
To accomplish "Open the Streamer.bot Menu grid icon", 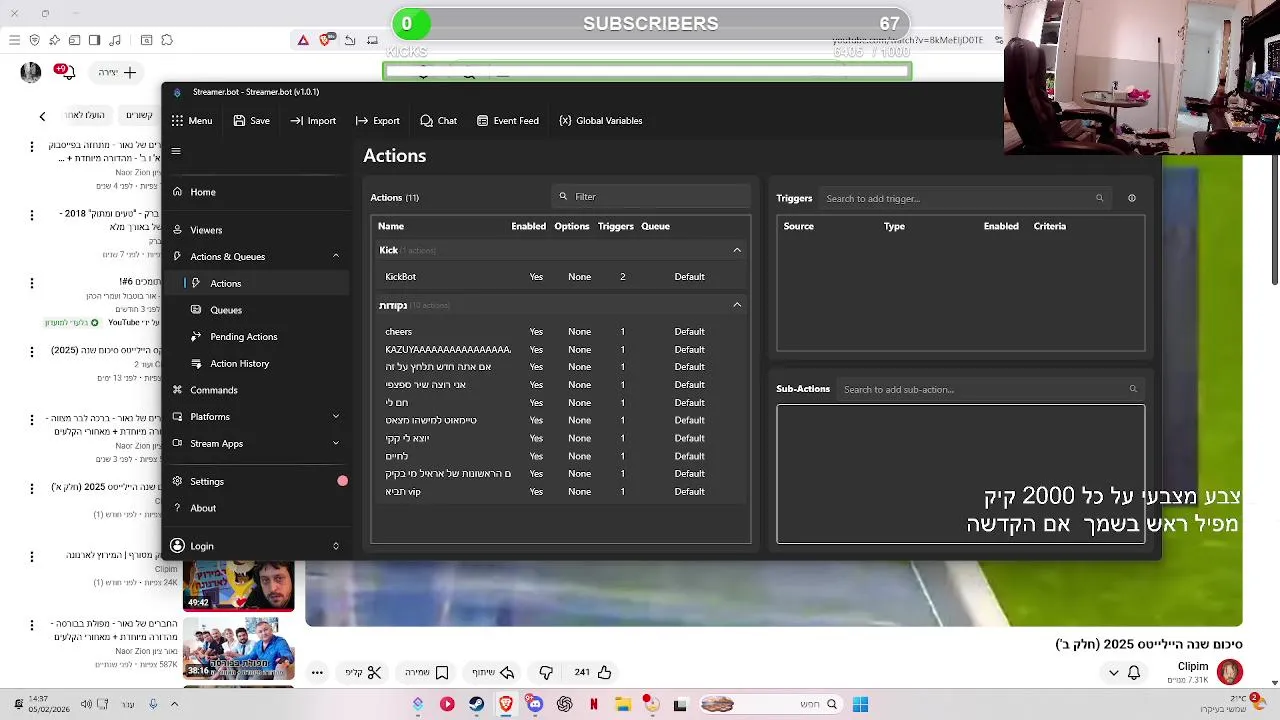I will coord(177,121).
